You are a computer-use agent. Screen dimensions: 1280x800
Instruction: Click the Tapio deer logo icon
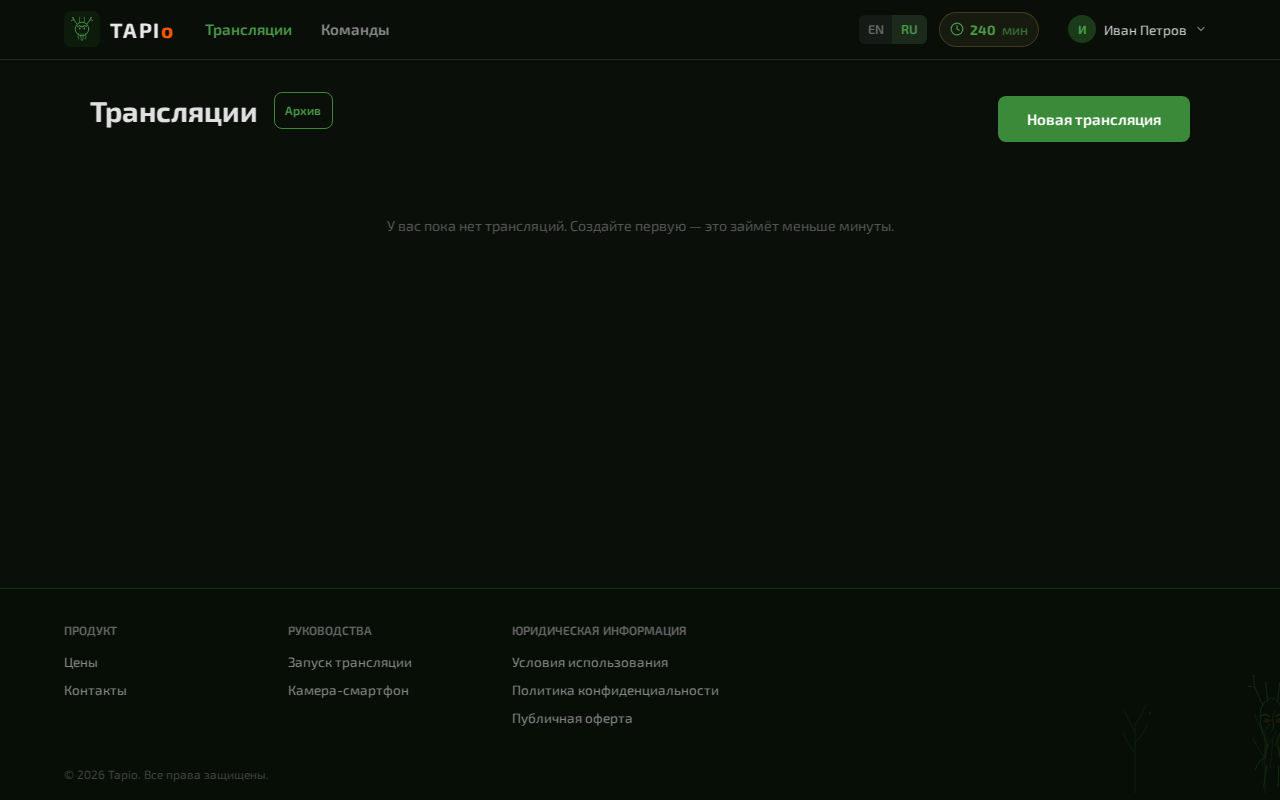coord(82,29)
